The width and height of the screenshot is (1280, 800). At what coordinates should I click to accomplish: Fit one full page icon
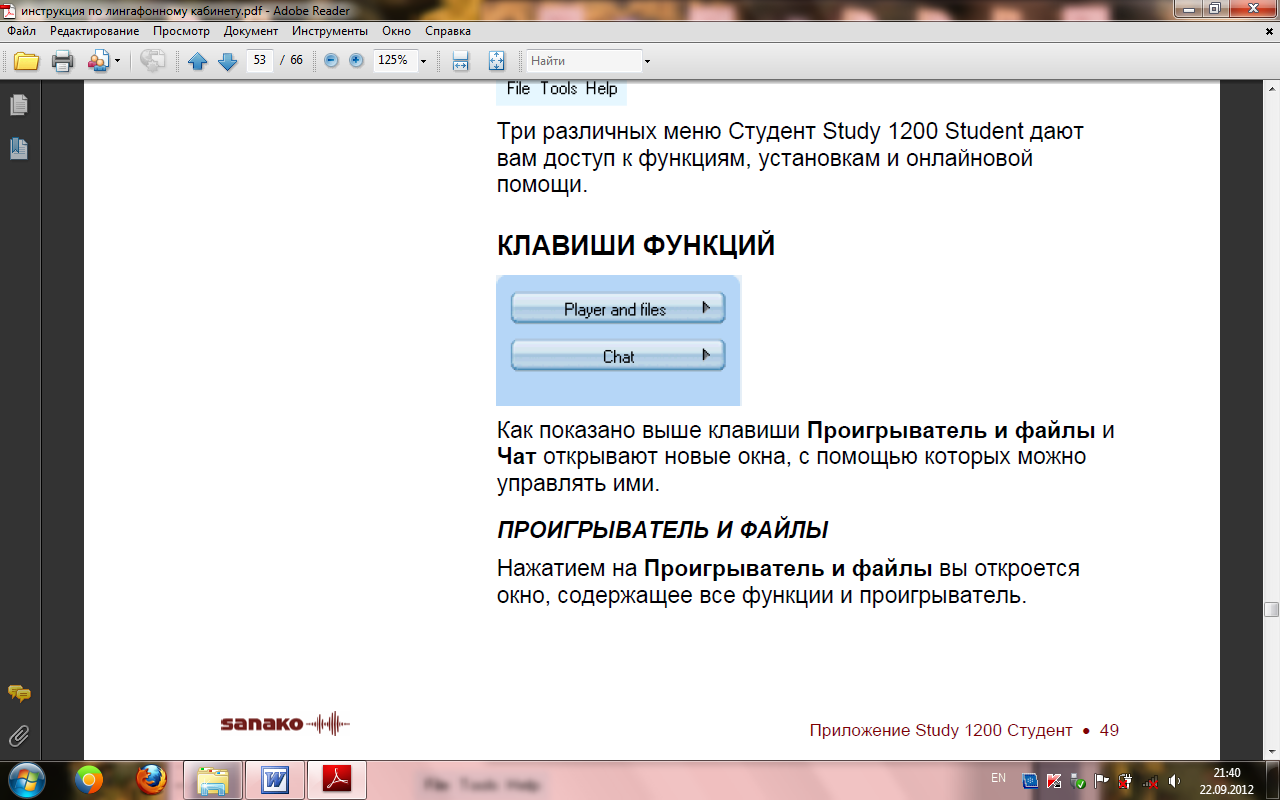click(497, 62)
